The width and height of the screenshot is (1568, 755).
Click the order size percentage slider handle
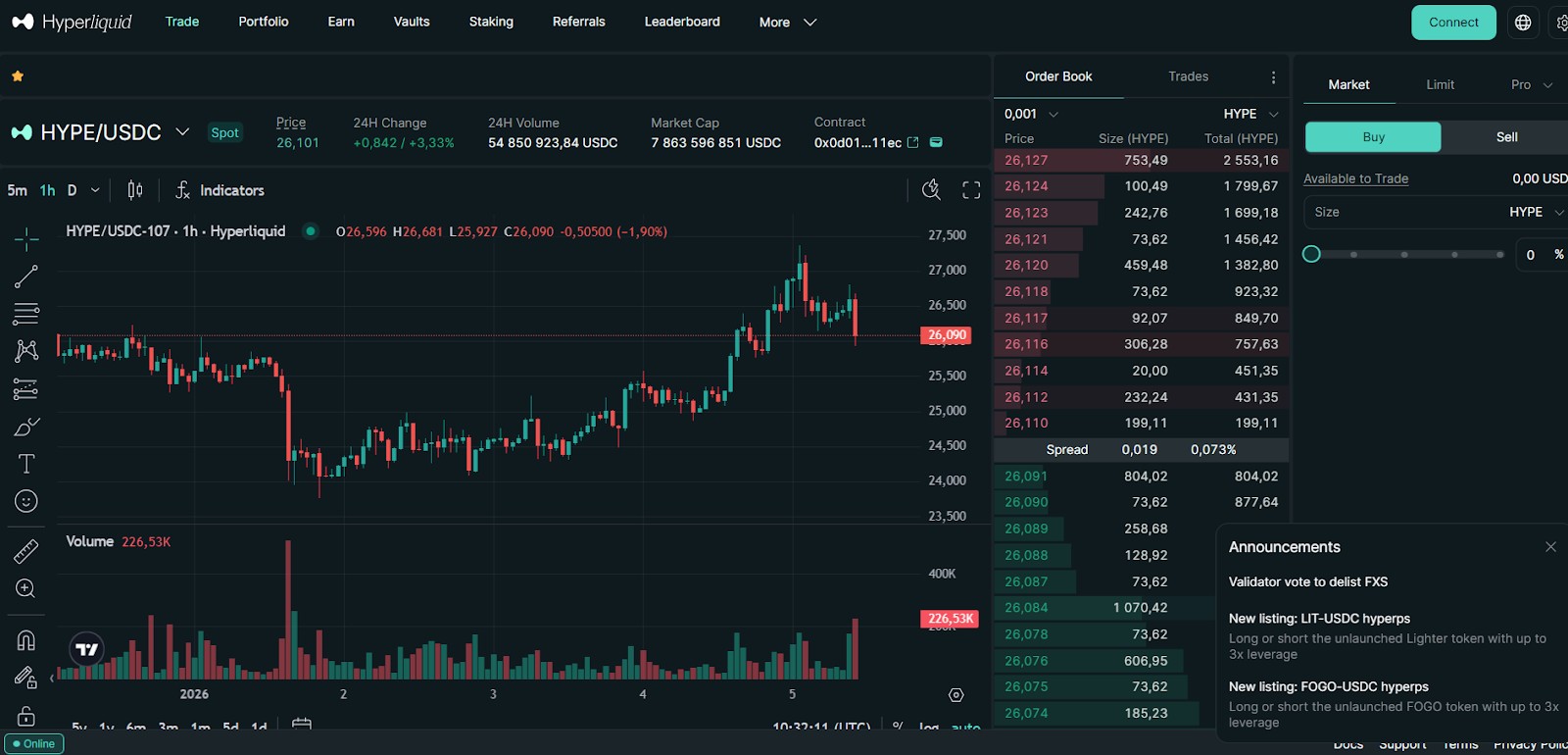[1311, 254]
